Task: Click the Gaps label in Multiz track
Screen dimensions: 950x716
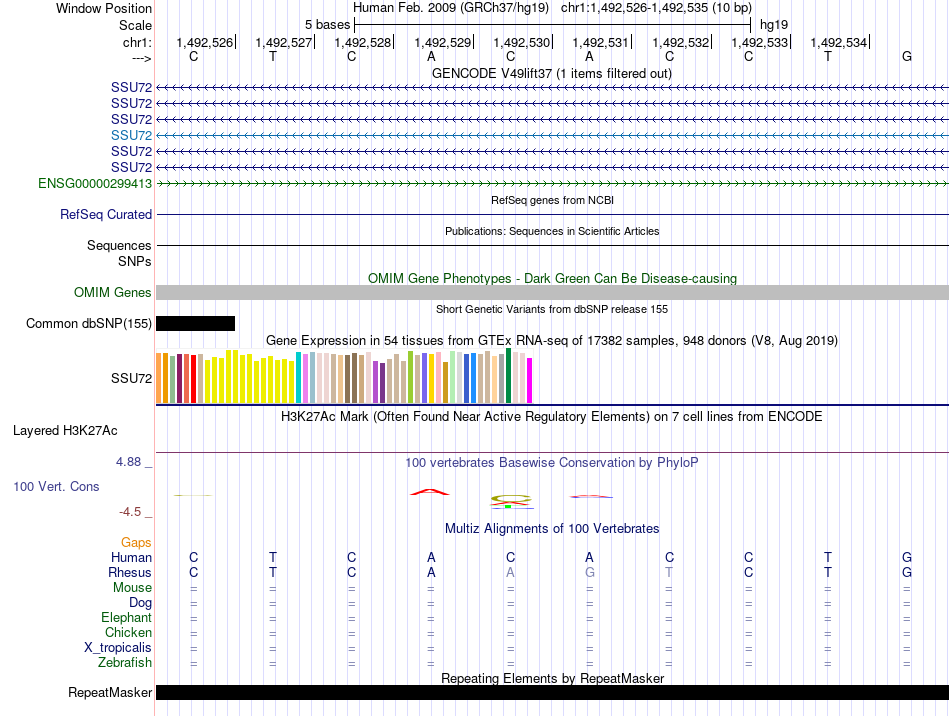Action: 136,542
